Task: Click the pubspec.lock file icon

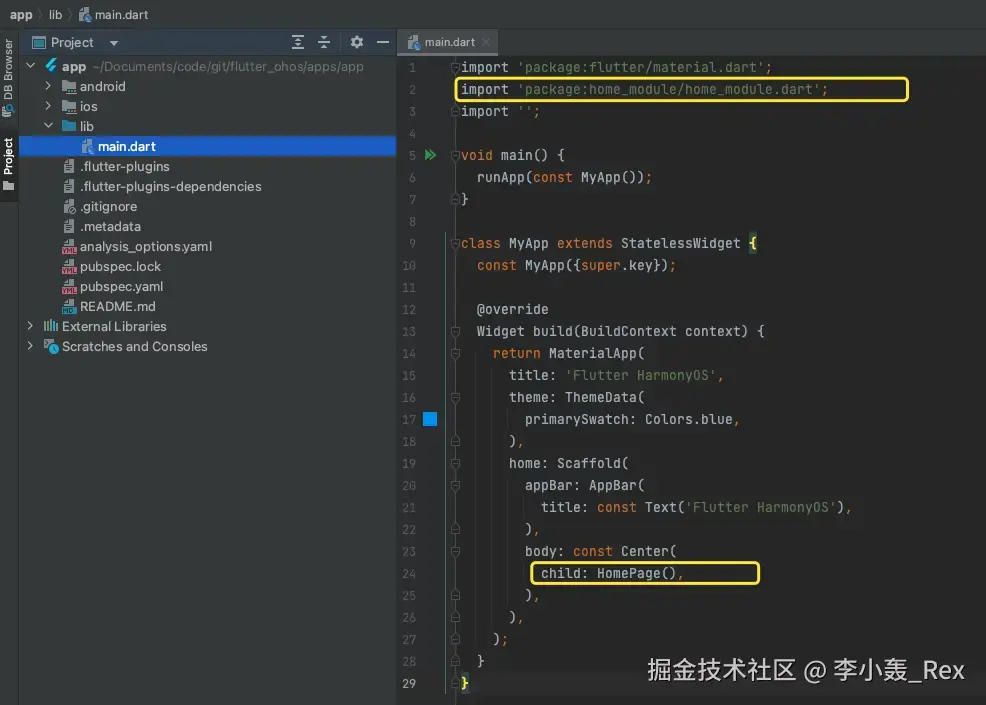Action: pyautogui.click(x=69, y=267)
